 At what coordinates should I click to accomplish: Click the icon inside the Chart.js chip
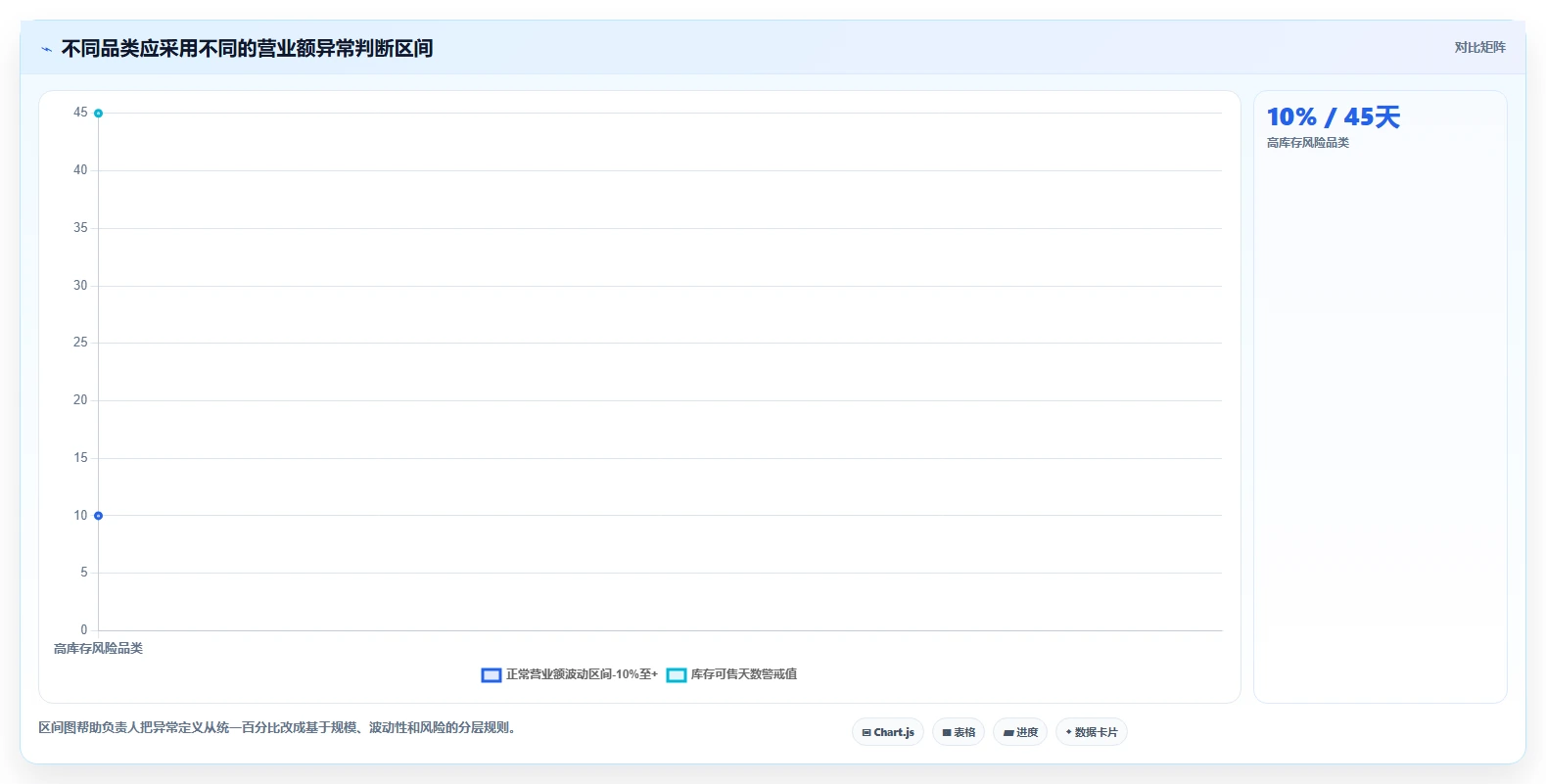click(867, 732)
